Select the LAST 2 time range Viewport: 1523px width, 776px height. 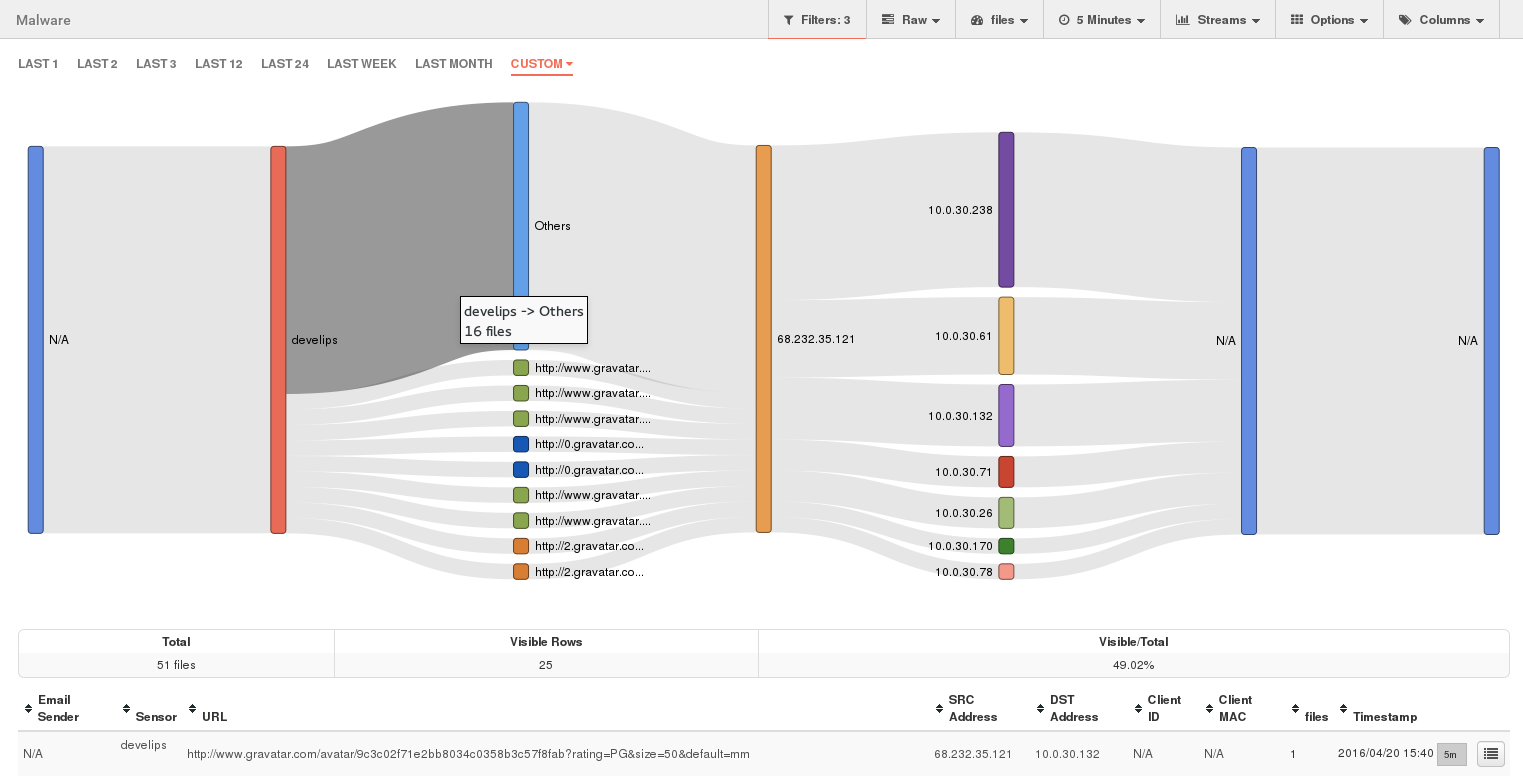(x=97, y=64)
